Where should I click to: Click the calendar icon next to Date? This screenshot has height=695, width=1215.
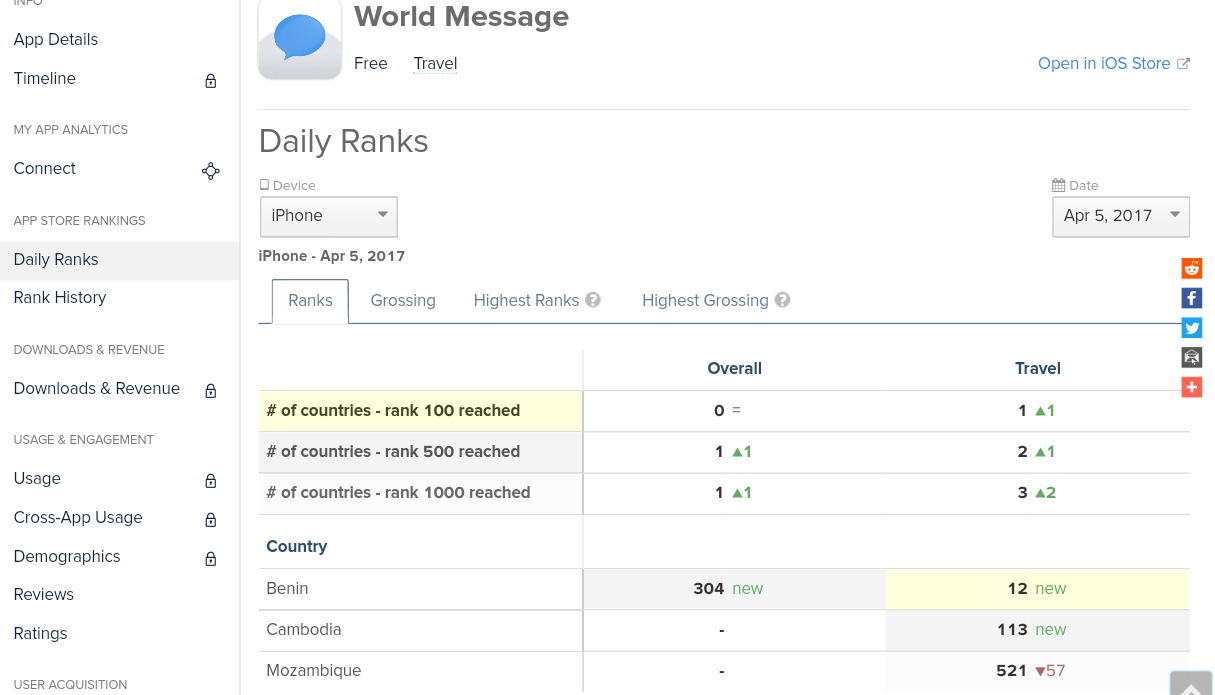point(1058,184)
